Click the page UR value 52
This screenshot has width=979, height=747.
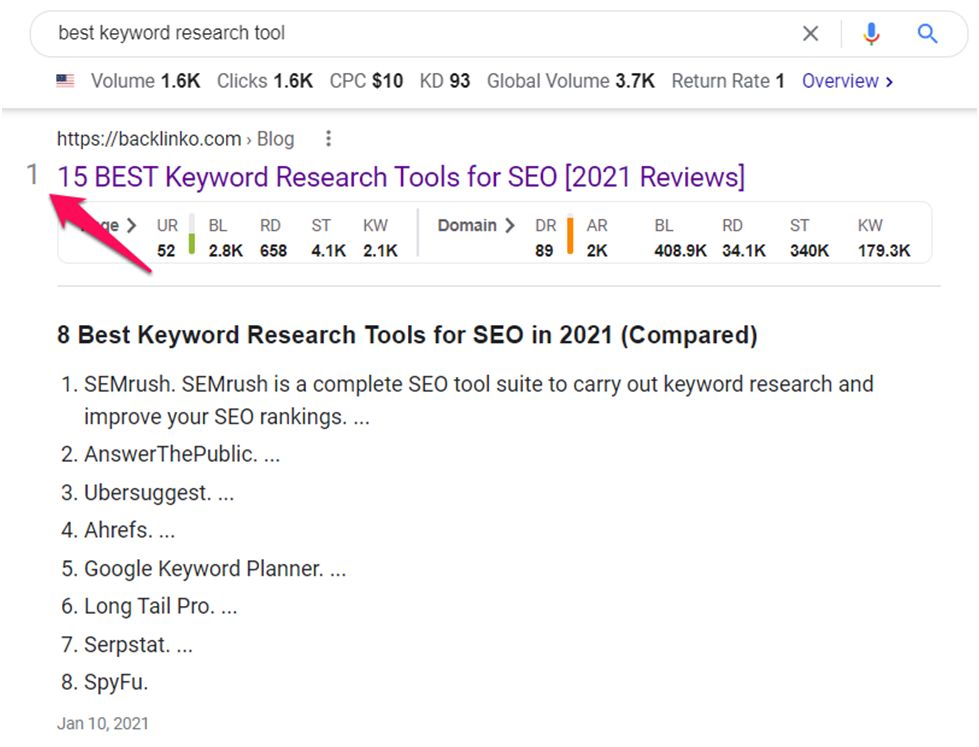pos(166,250)
